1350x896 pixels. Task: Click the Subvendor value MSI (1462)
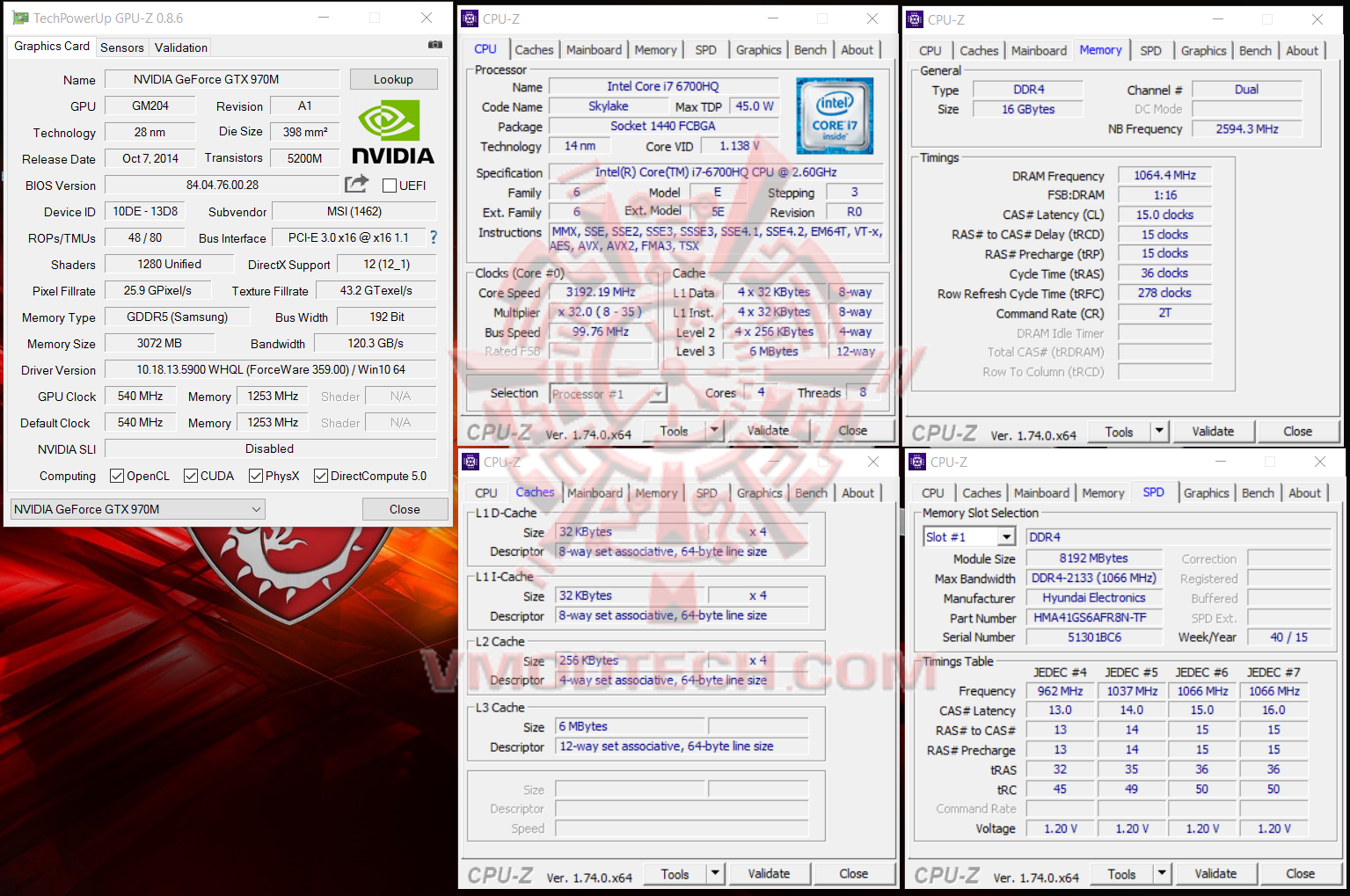[354, 211]
